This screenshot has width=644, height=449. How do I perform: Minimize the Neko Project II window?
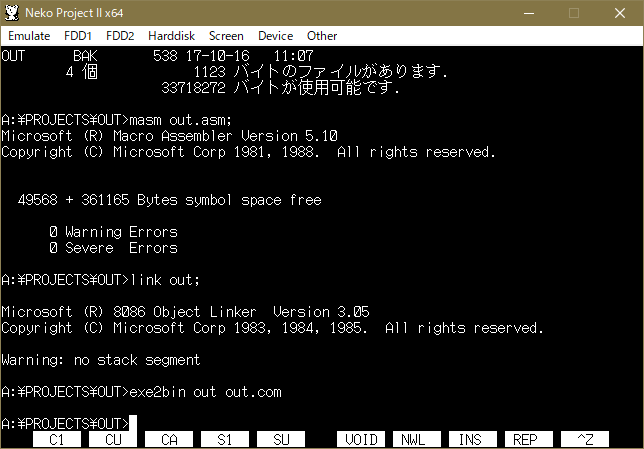coord(529,13)
